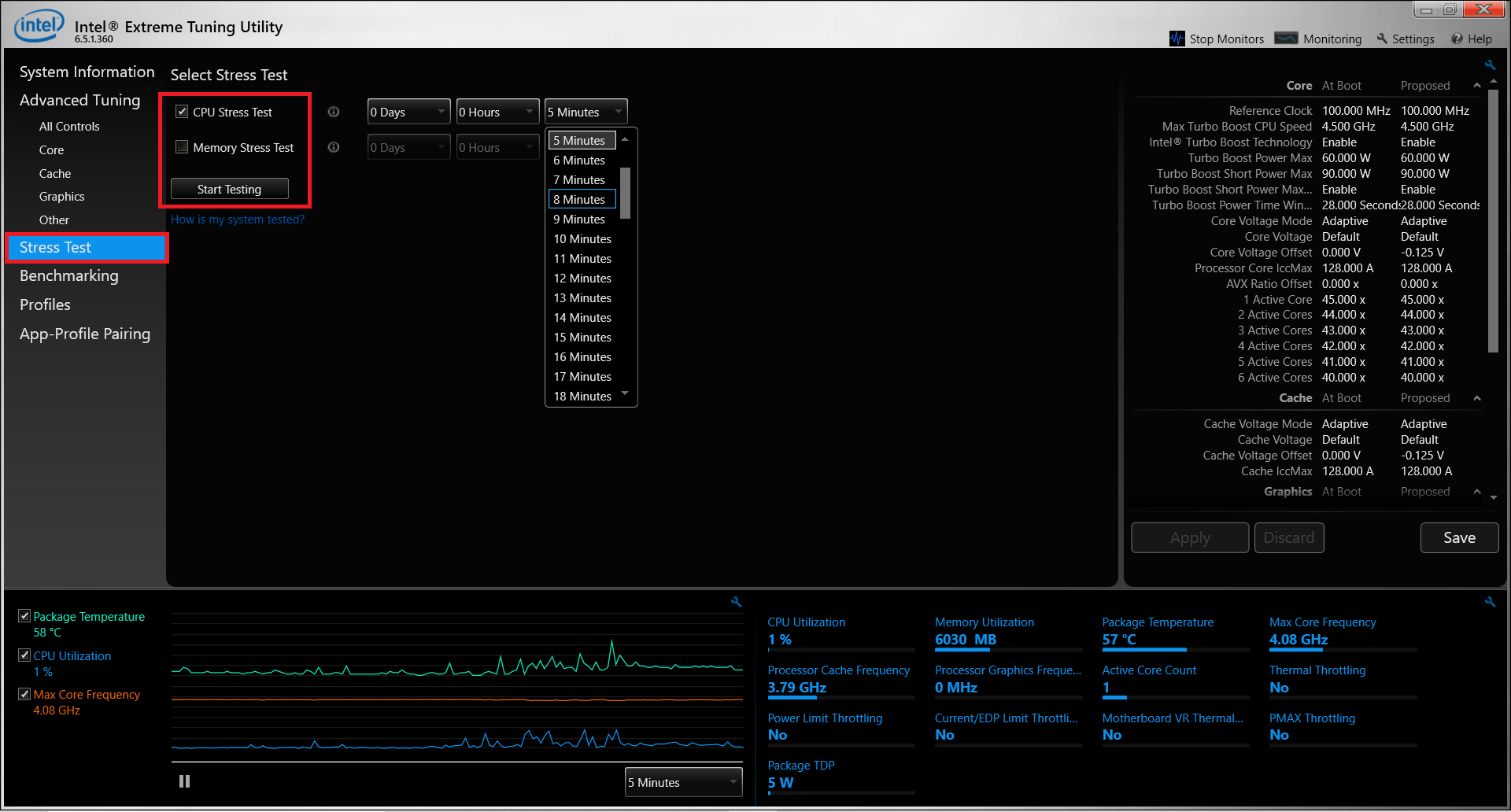Click Core Voltage Offset proposed -0.125 V

(1422, 253)
